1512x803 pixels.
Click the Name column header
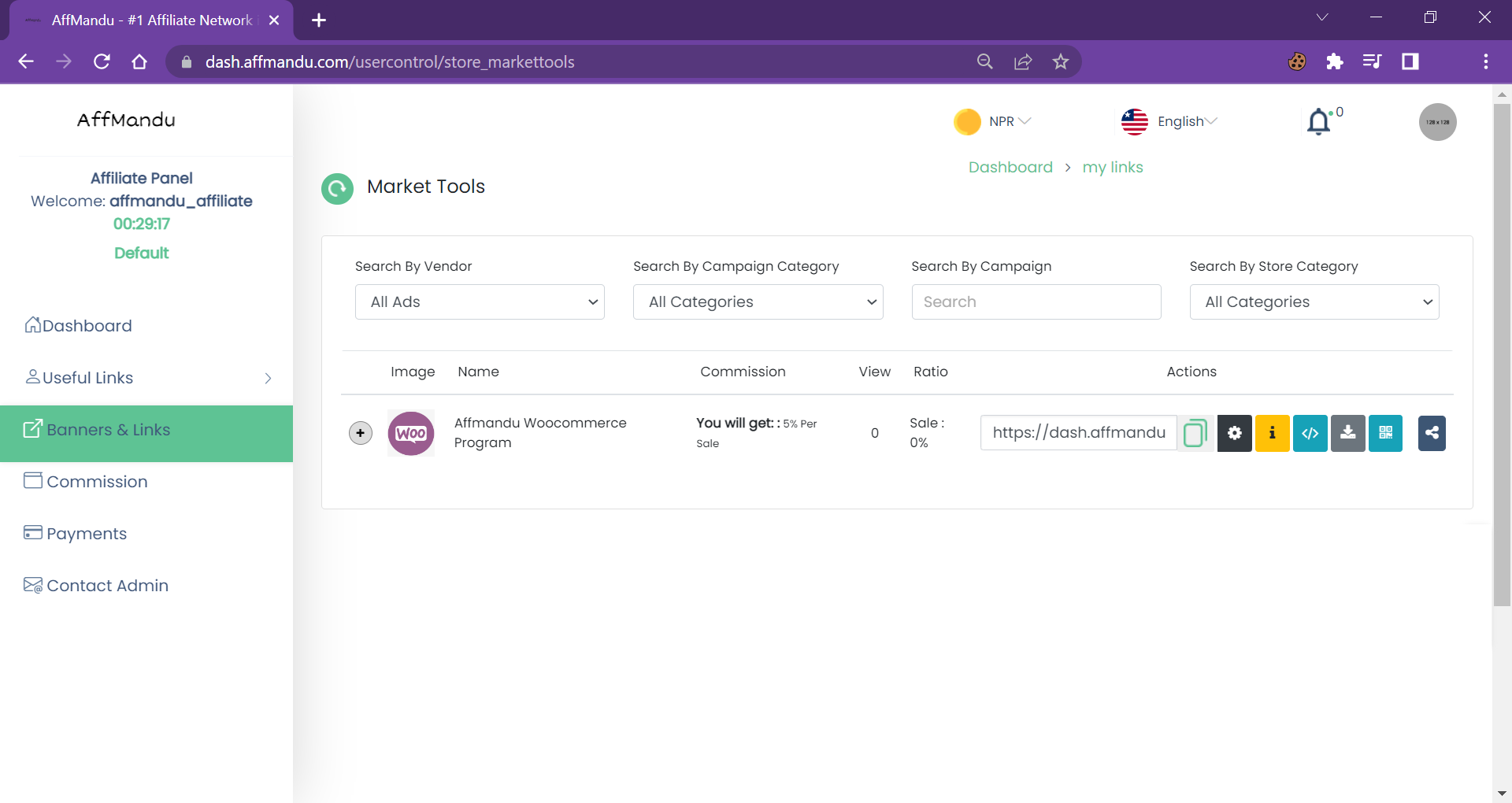[x=479, y=372]
